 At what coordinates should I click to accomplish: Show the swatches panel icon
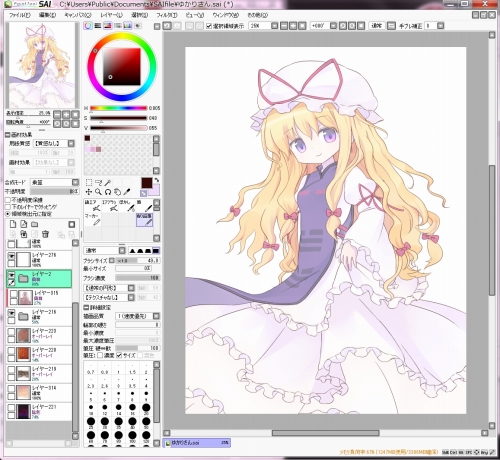(x=127, y=26)
